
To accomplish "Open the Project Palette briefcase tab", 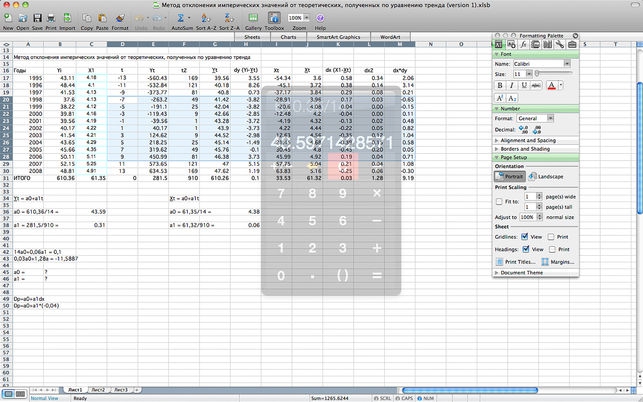I will pyautogui.click(x=572, y=45).
